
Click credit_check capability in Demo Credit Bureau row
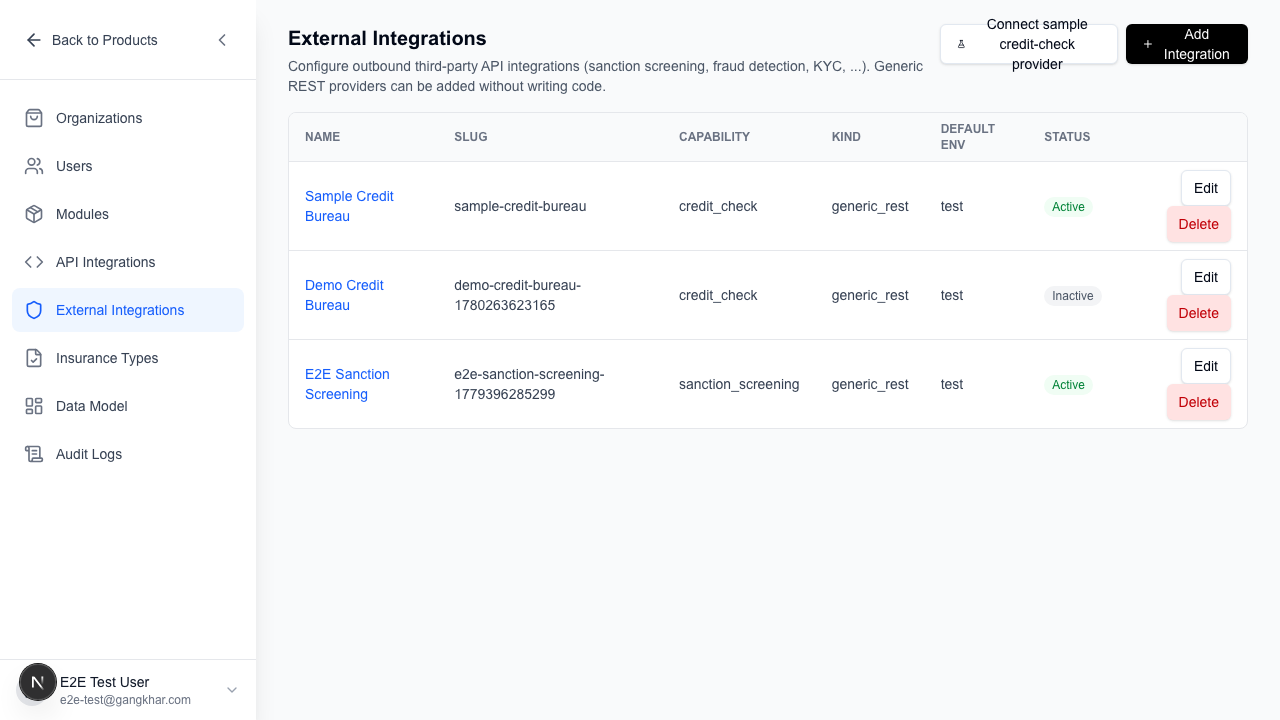coord(718,295)
